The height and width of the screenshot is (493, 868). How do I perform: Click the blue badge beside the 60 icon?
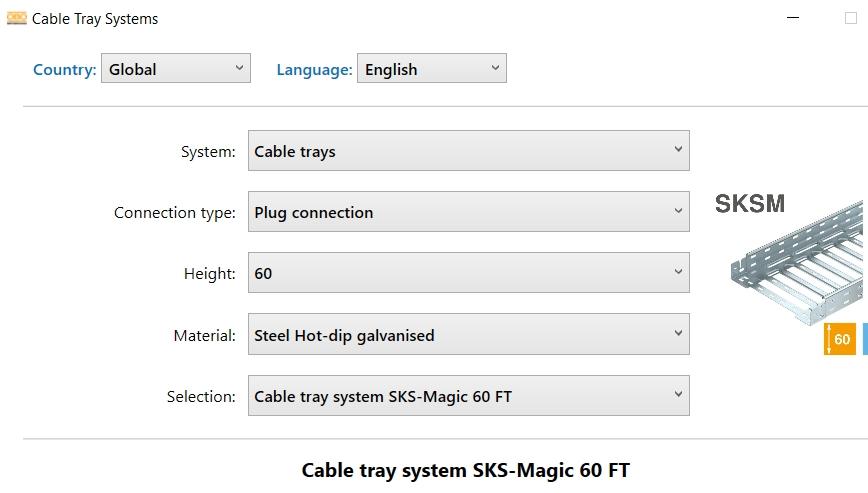864,339
